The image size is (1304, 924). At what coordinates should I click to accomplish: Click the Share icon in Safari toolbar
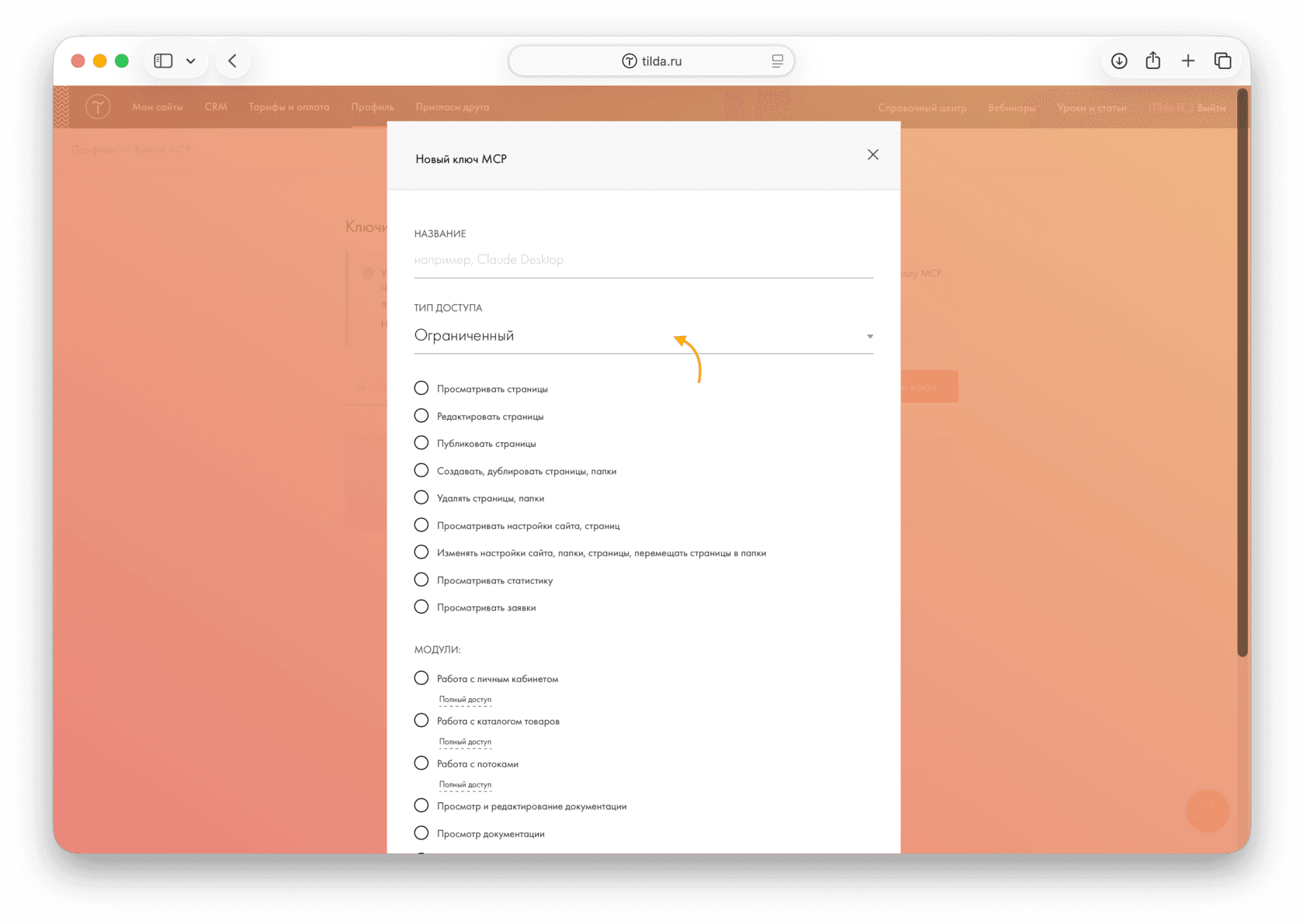click(1153, 61)
